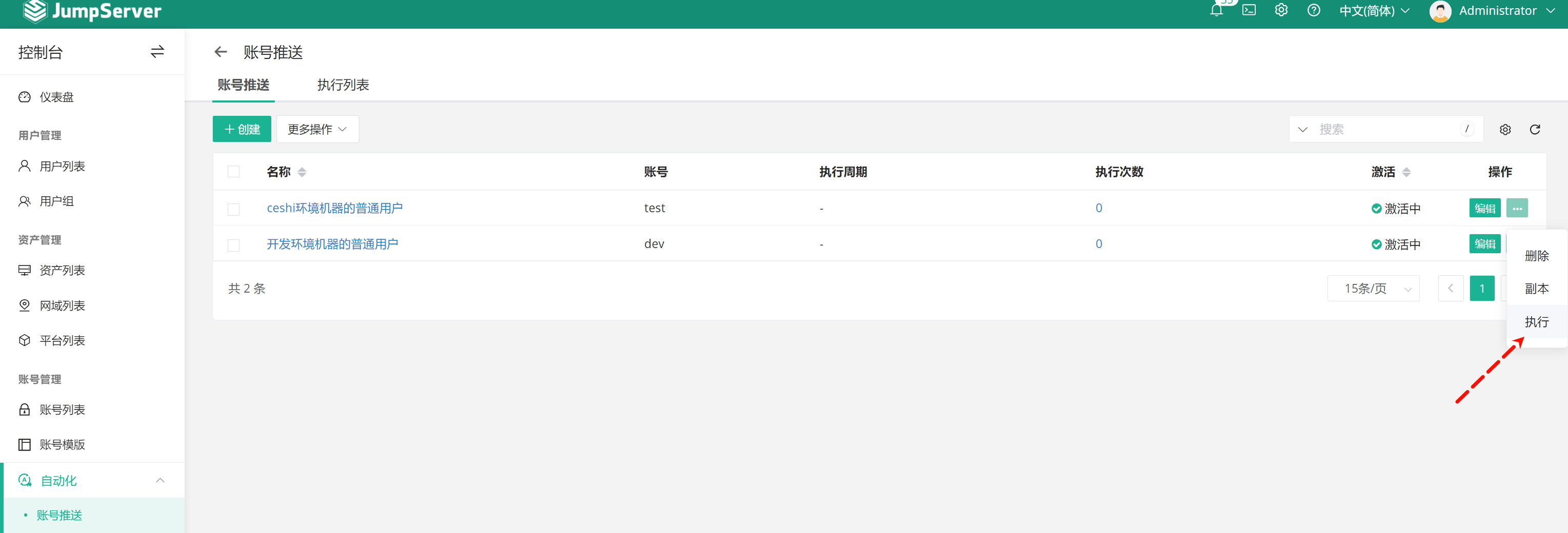This screenshot has height=533, width=1568.
Task: Tick checkbox for ceshi环境机器的普通用户 row
Action: coord(234,209)
